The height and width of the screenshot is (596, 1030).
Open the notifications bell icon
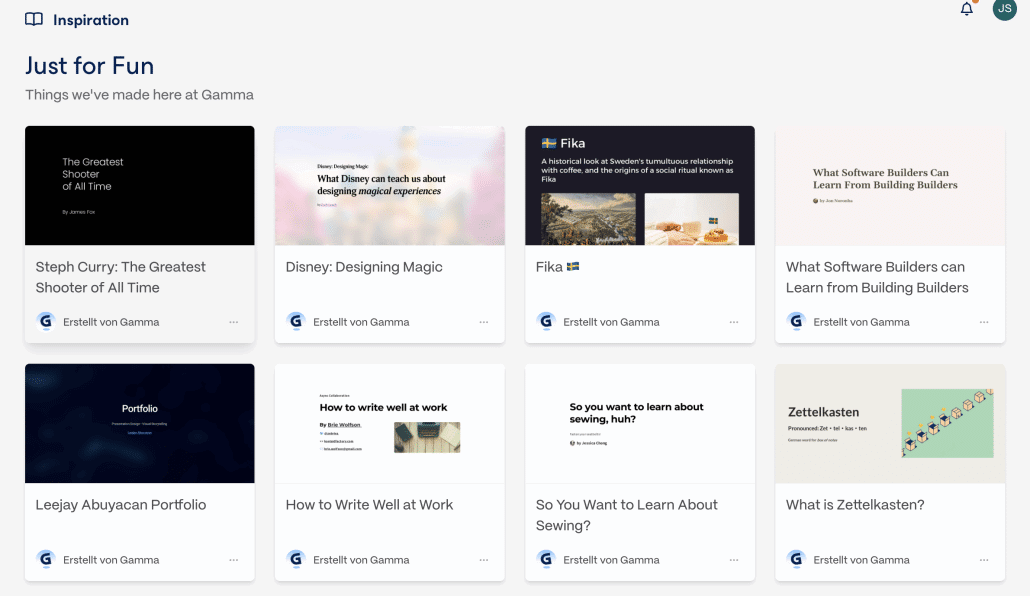point(966,9)
